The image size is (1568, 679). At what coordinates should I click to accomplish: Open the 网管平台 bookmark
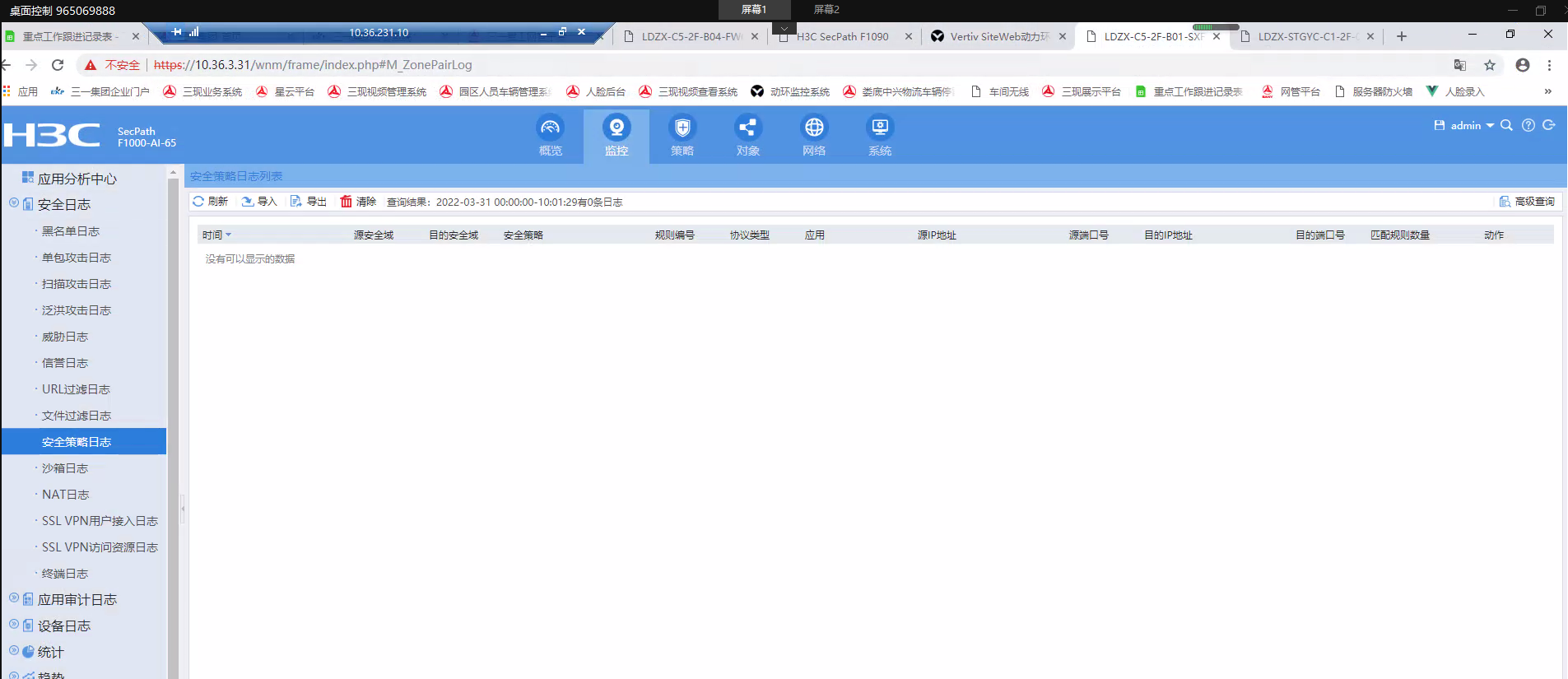(1291, 91)
